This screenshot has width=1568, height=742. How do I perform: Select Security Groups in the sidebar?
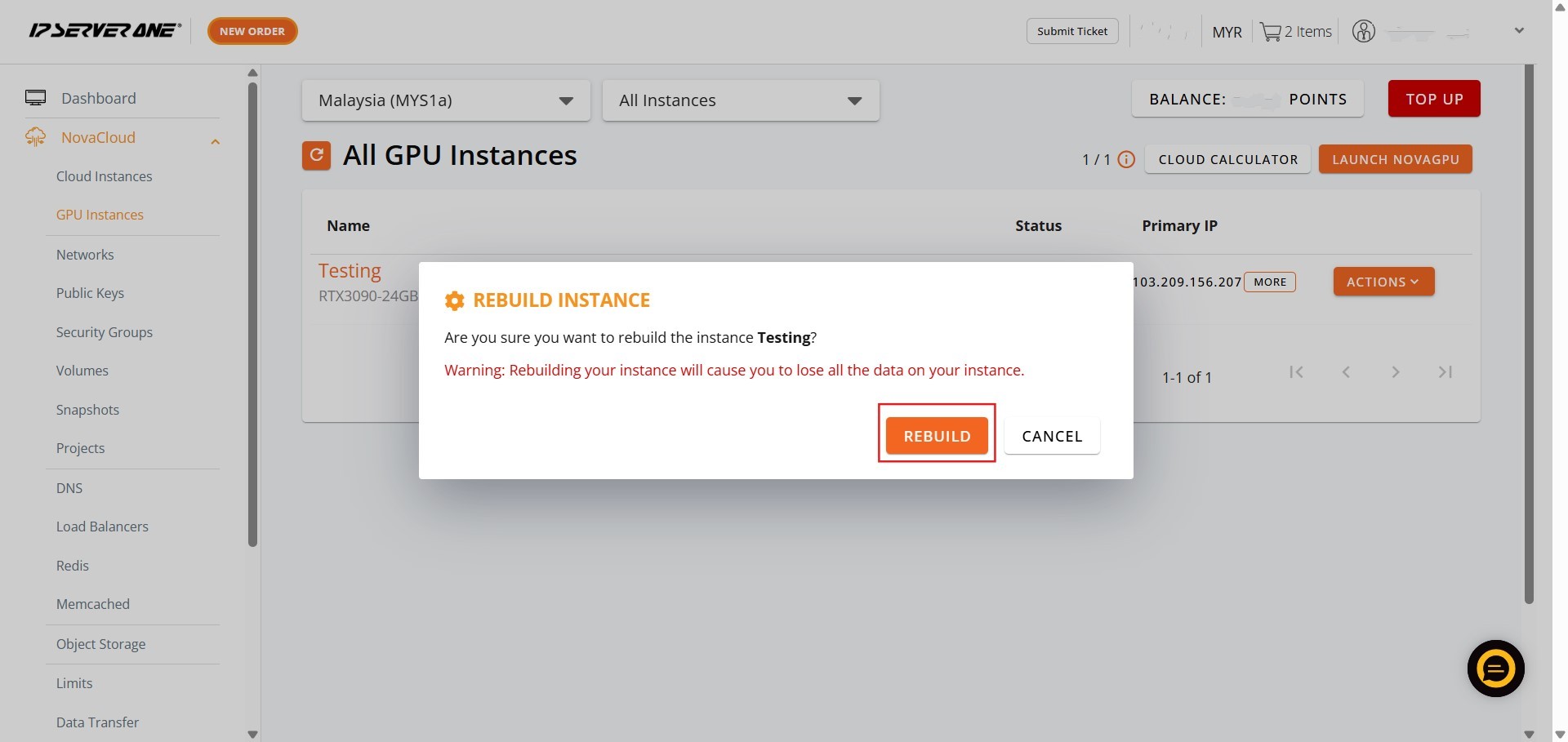point(104,332)
